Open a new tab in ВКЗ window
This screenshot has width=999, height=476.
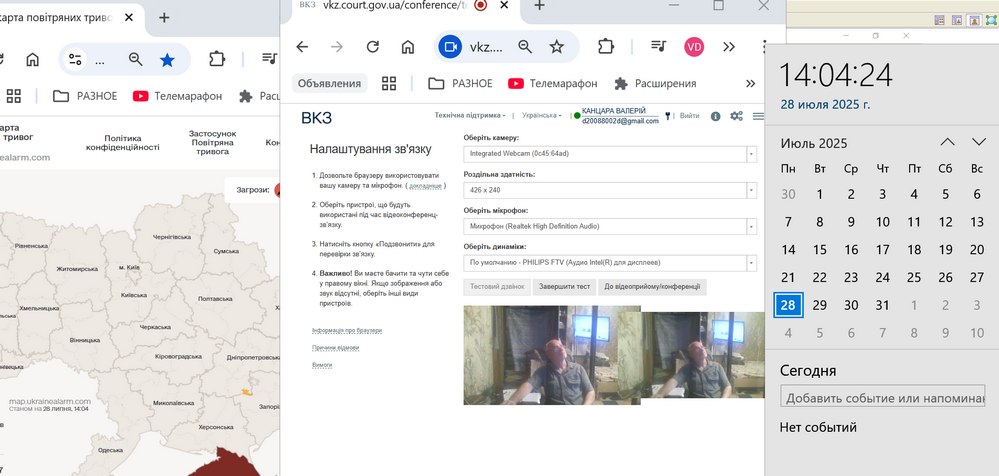click(x=539, y=5)
